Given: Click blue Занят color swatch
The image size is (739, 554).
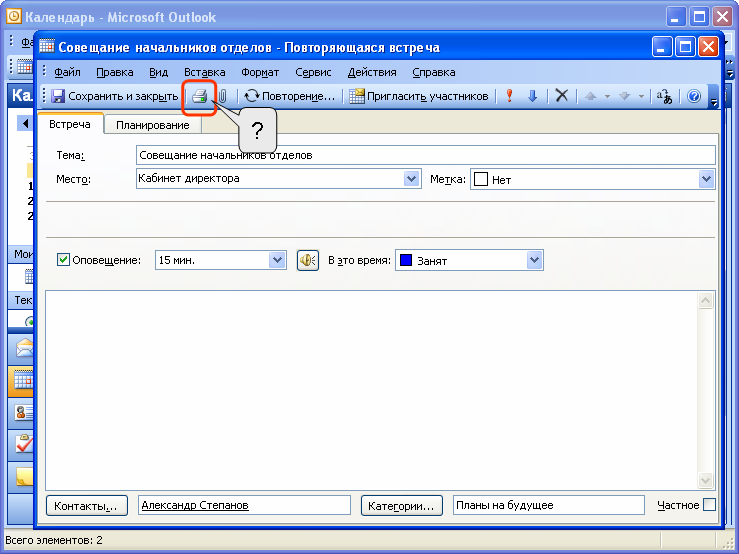Looking at the screenshot, I should [406, 260].
